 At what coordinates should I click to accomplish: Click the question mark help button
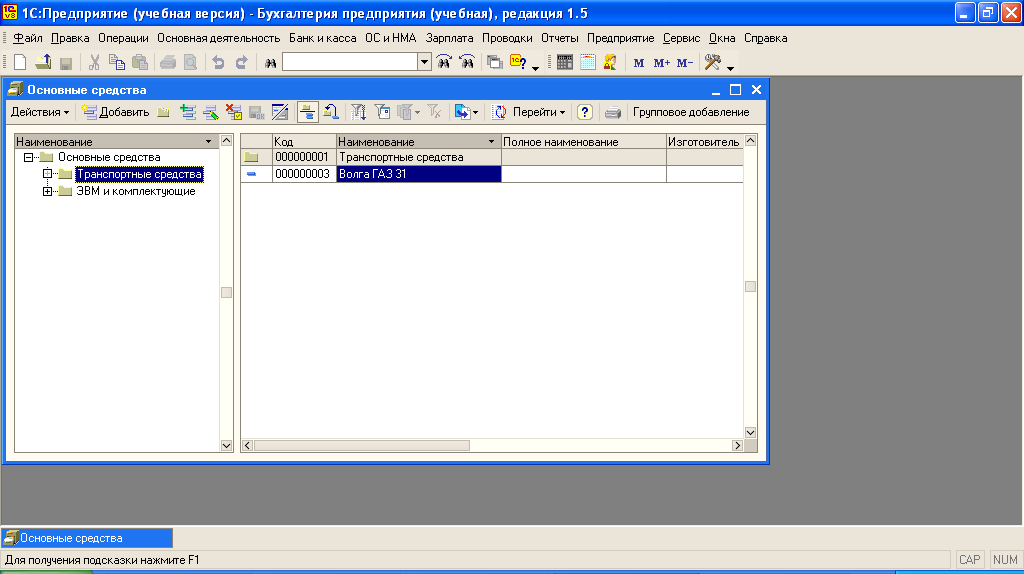[x=584, y=112]
